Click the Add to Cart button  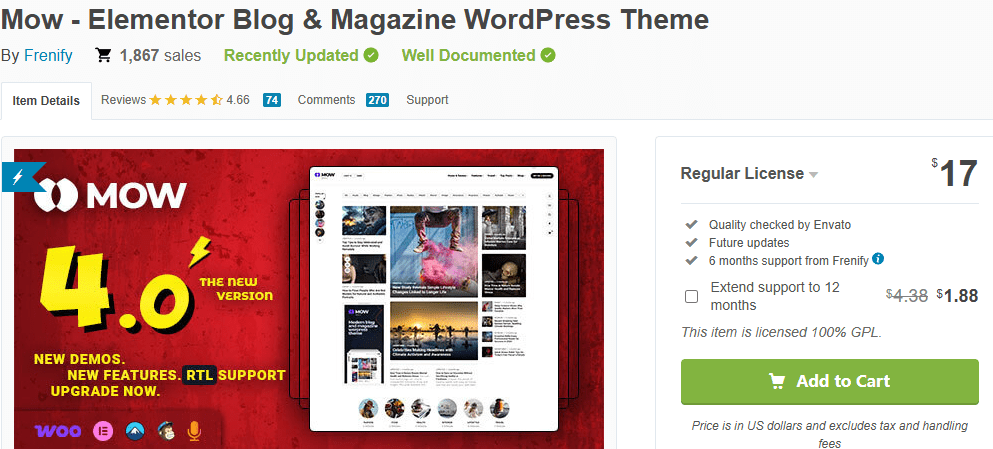click(830, 381)
